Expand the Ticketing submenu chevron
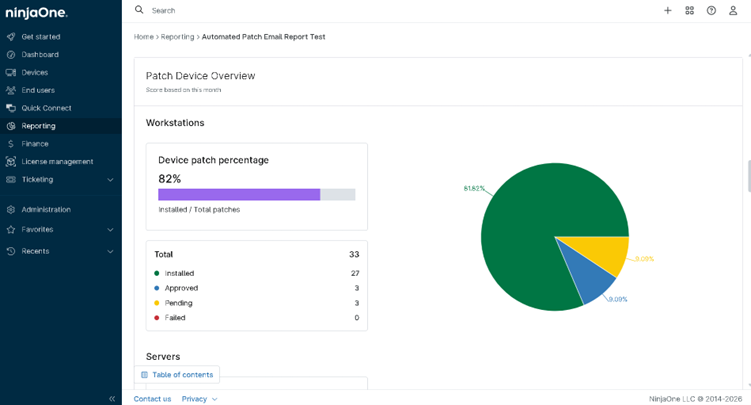The height and width of the screenshot is (405, 751). click(x=110, y=180)
